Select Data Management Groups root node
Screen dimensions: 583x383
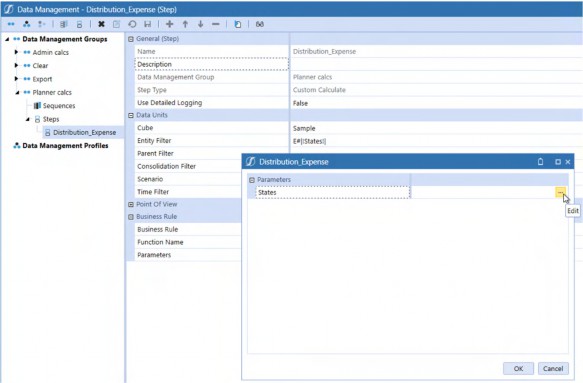coord(65,39)
